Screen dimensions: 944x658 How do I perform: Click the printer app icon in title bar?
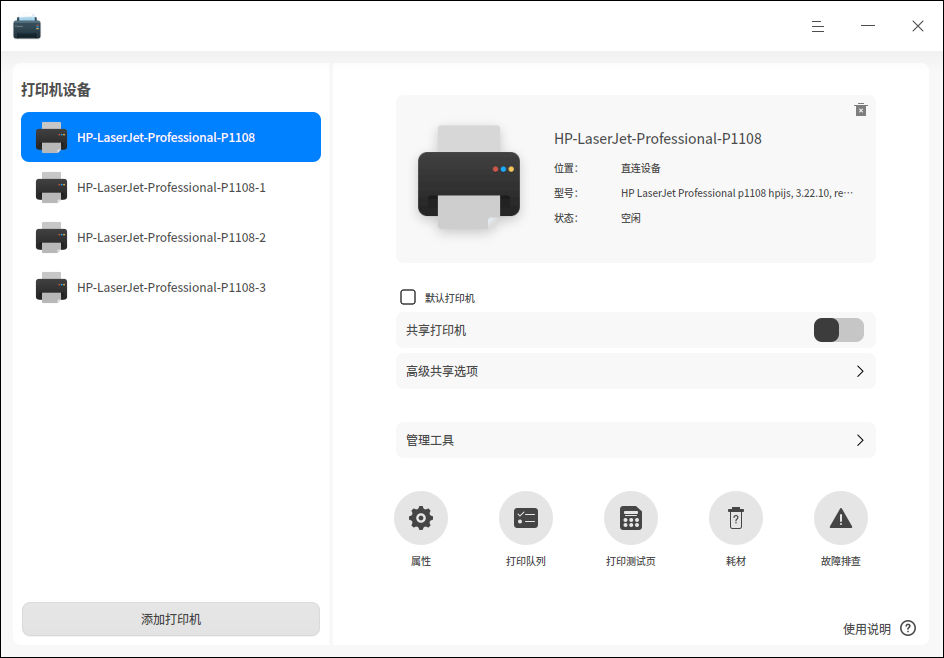(27, 27)
